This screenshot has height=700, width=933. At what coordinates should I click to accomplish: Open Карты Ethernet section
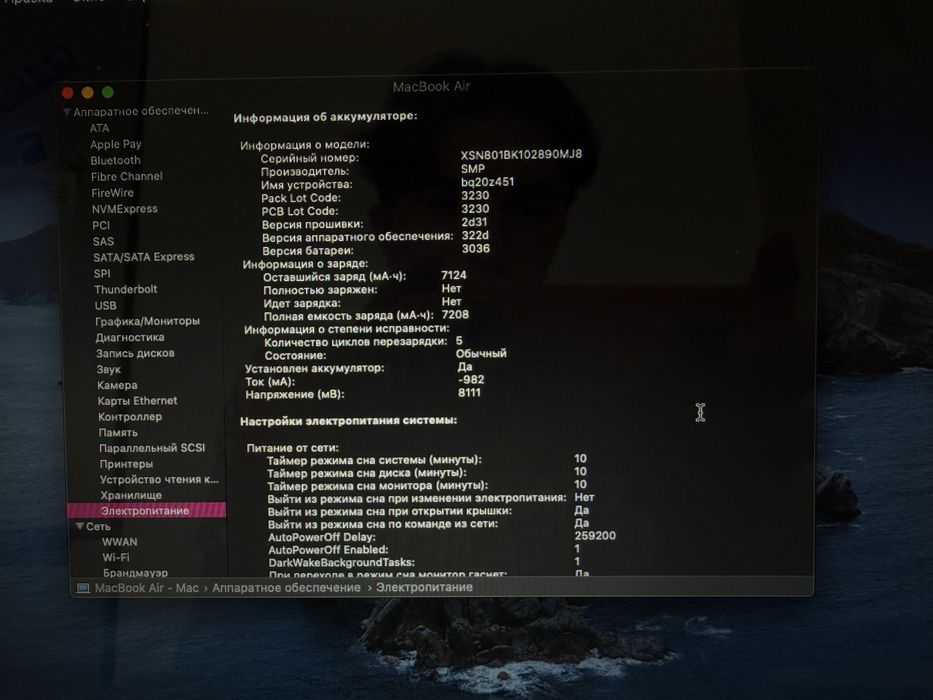[137, 401]
